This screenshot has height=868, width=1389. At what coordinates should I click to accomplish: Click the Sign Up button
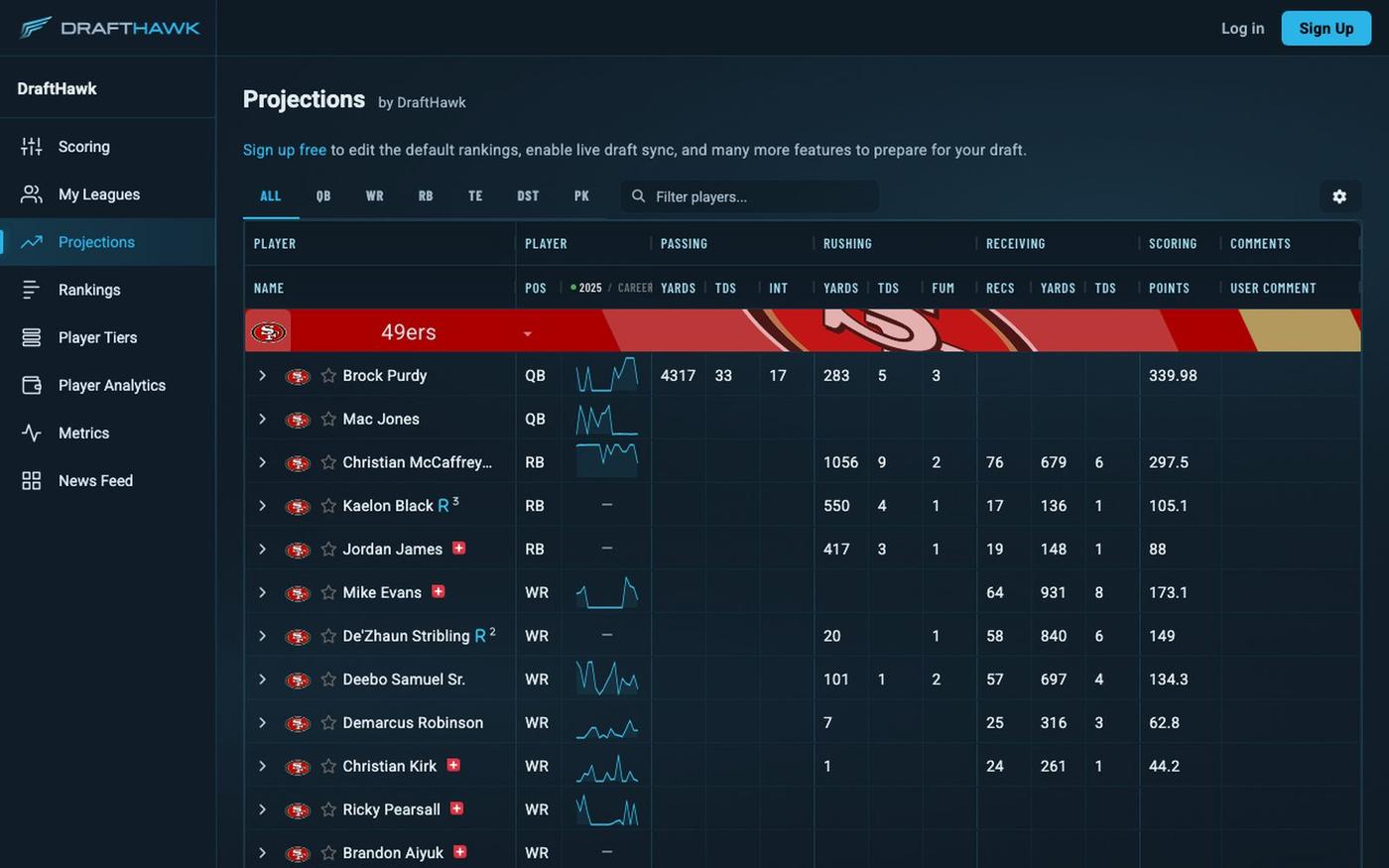1326,28
